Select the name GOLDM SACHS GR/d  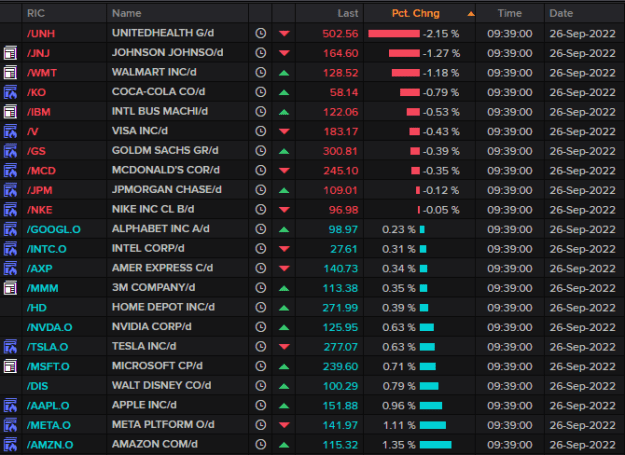click(x=165, y=150)
